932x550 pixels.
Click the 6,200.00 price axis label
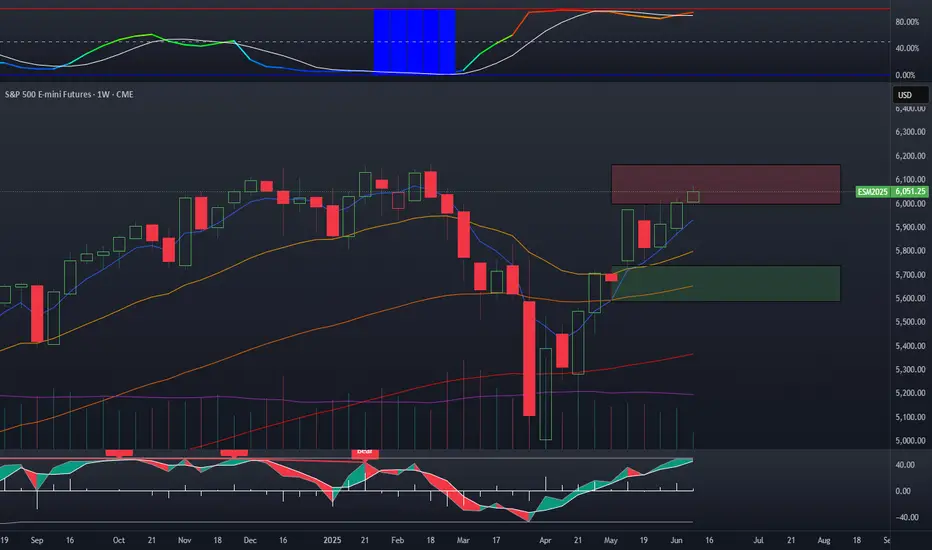911,156
